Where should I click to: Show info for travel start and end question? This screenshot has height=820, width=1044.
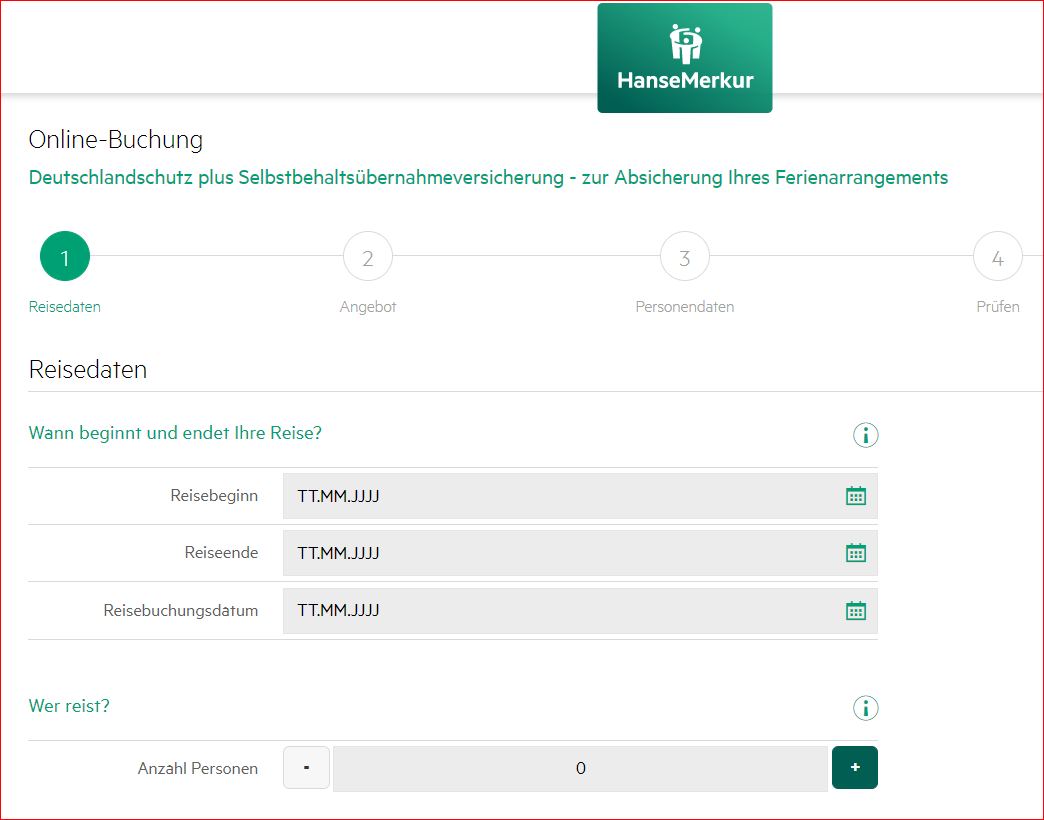pyautogui.click(x=865, y=435)
